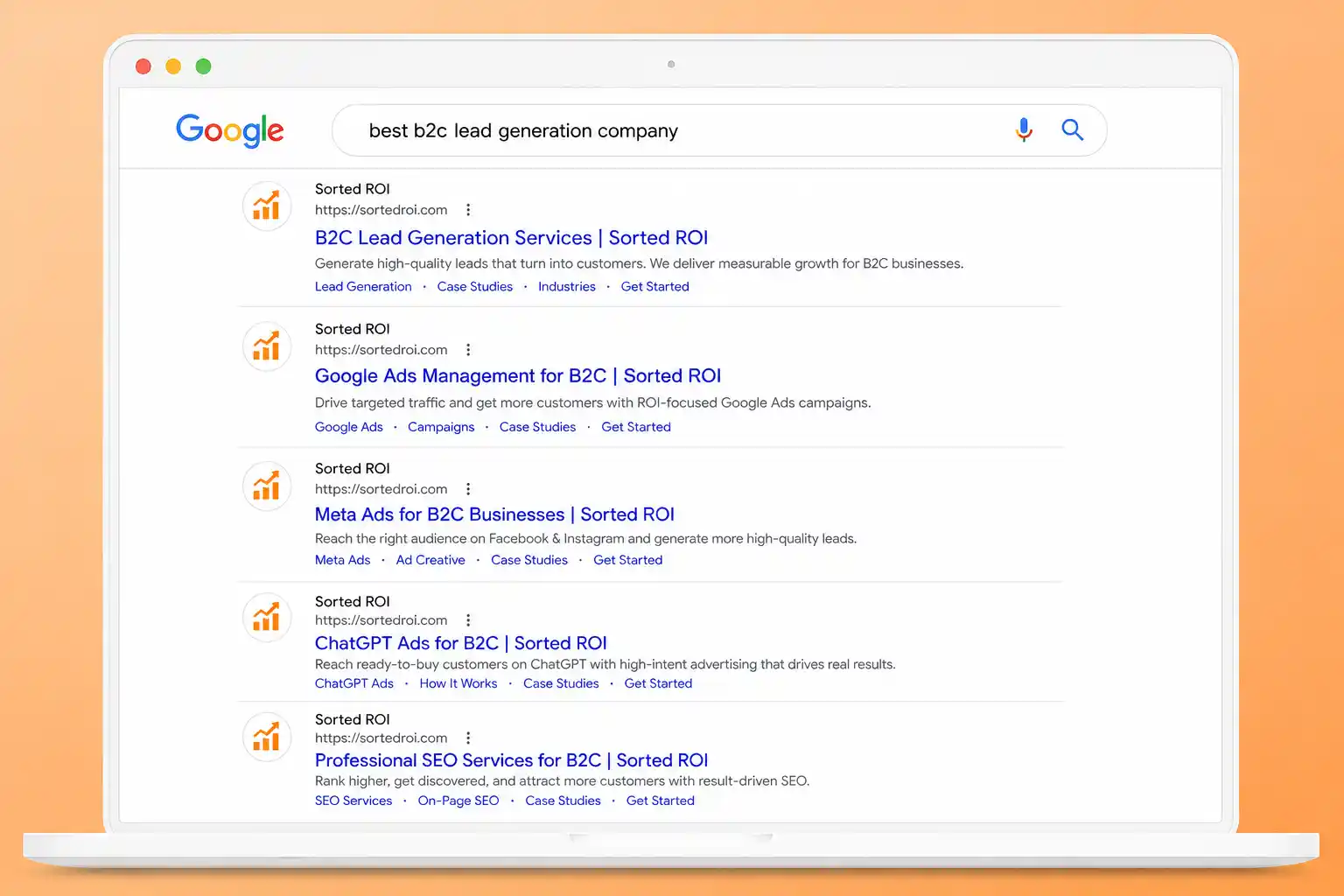Click the ChatGPT Ads sitelink

click(x=354, y=683)
